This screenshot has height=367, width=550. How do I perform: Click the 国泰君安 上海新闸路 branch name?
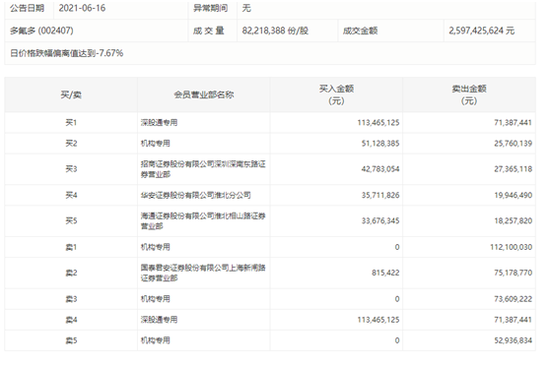click(x=203, y=273)
